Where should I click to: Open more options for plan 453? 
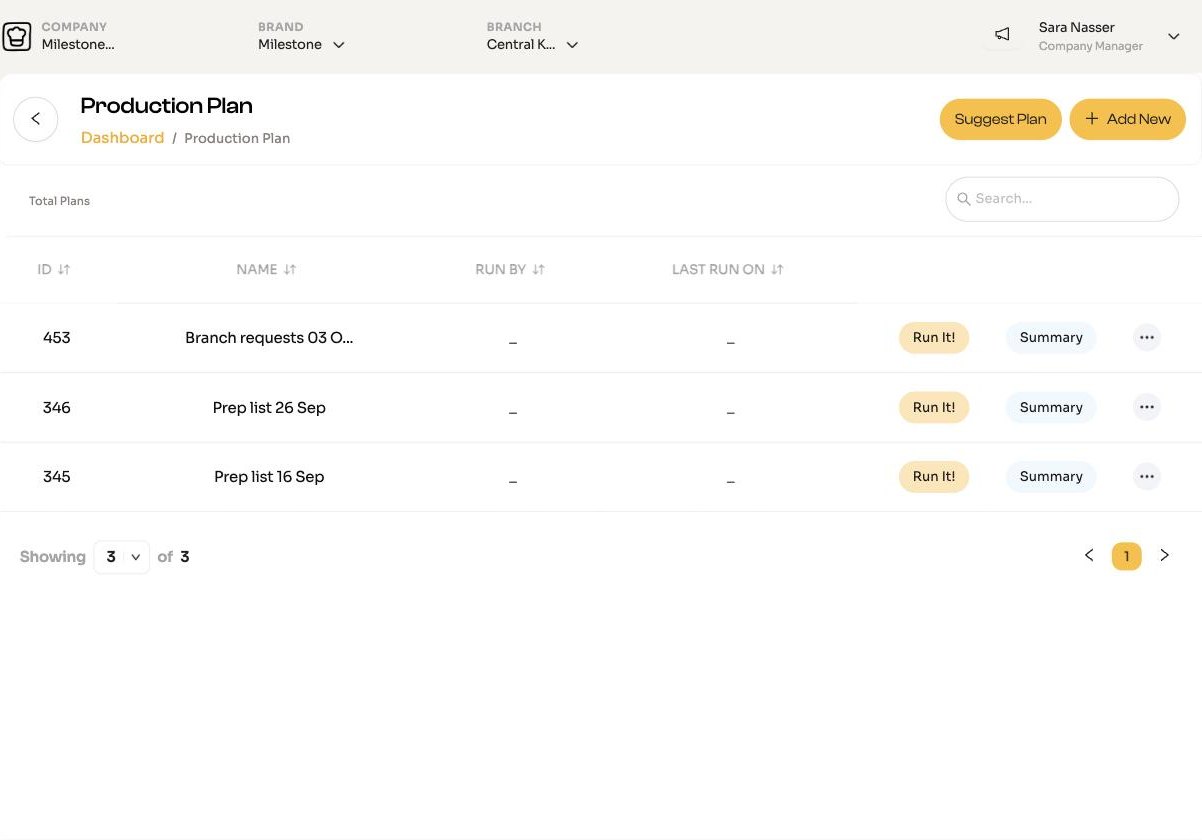pyautogui.click(x=1147, y=338)
